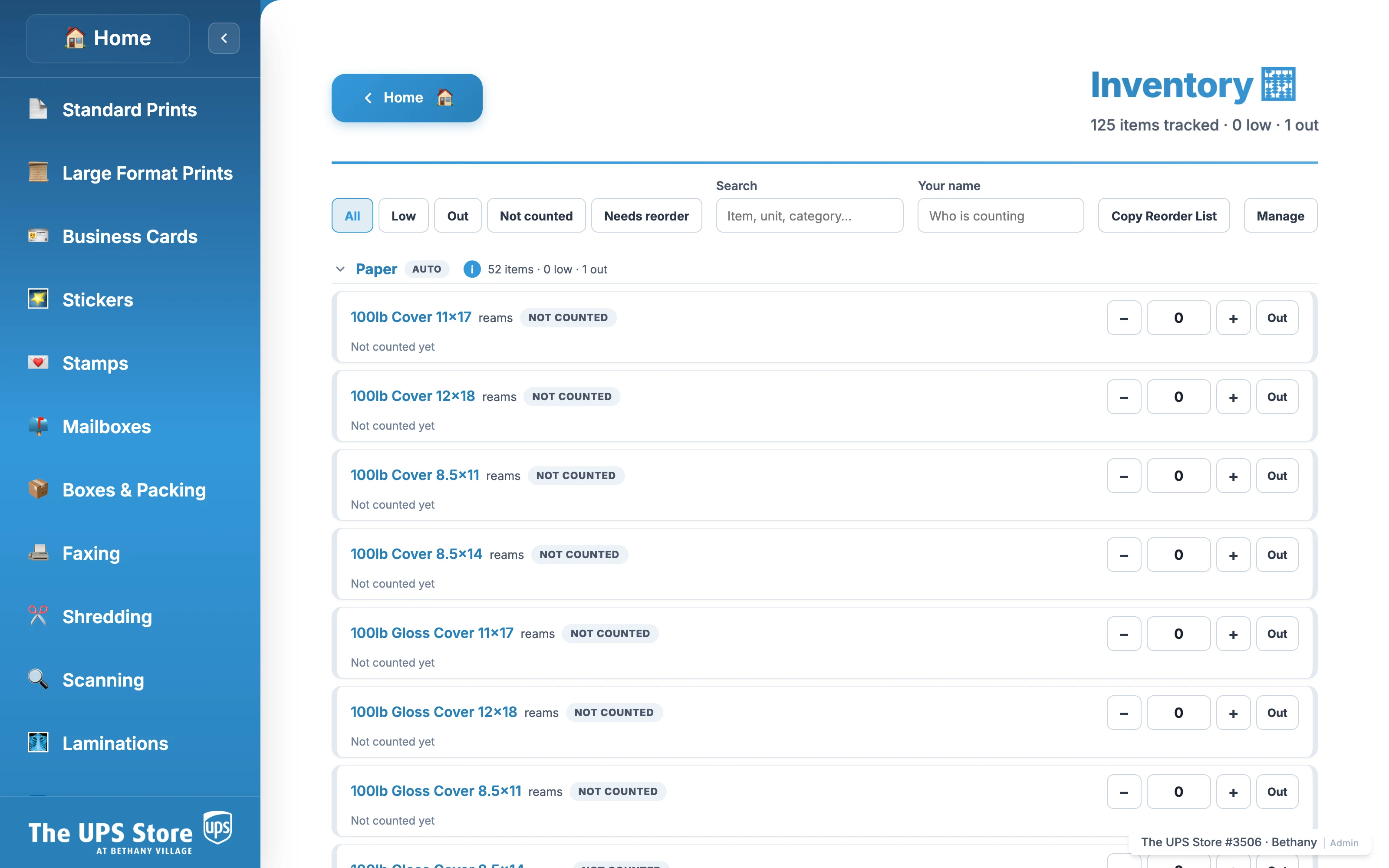The image size is (1389, 868).
Task: Open Large Format Prints in sidebar
Action: pyautogui.click(x=130, y=173)
